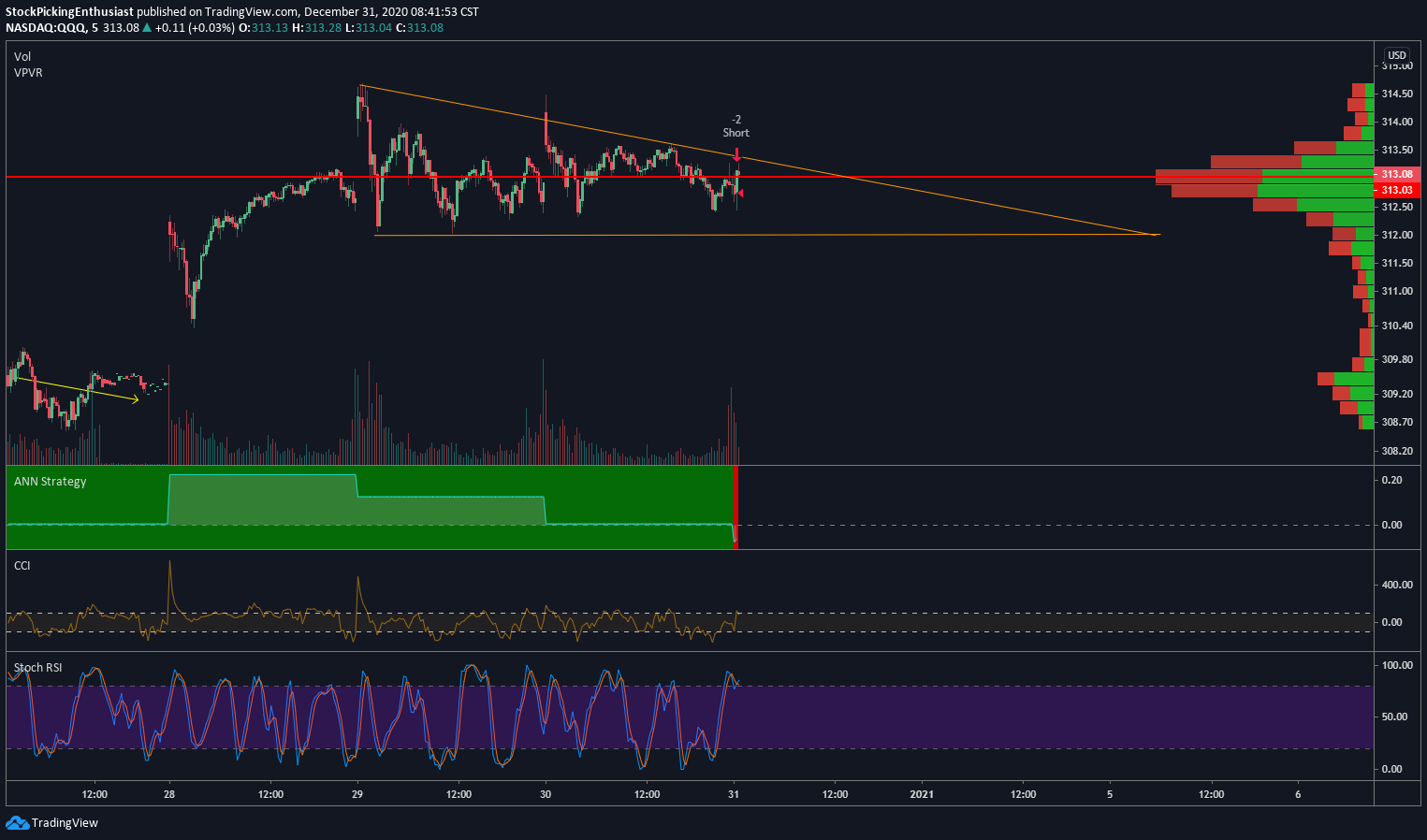Click the H:313.28 high value in header
1427x840 pixels.
coord(315,27)
